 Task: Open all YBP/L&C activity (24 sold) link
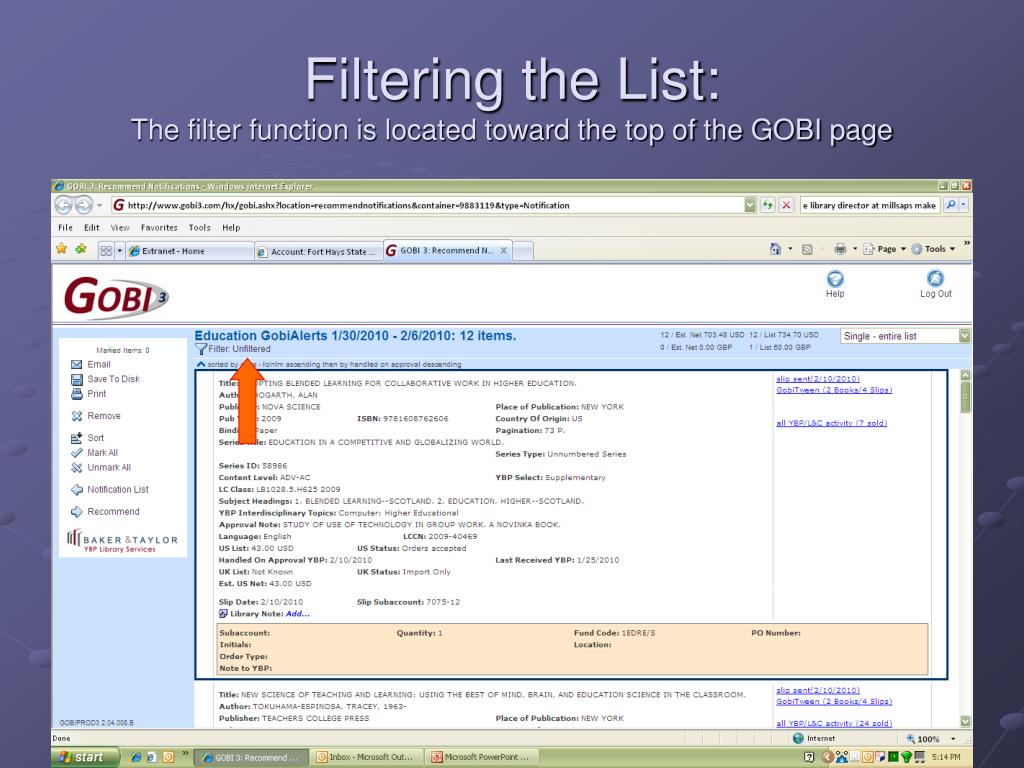click(x=834, y=724)
